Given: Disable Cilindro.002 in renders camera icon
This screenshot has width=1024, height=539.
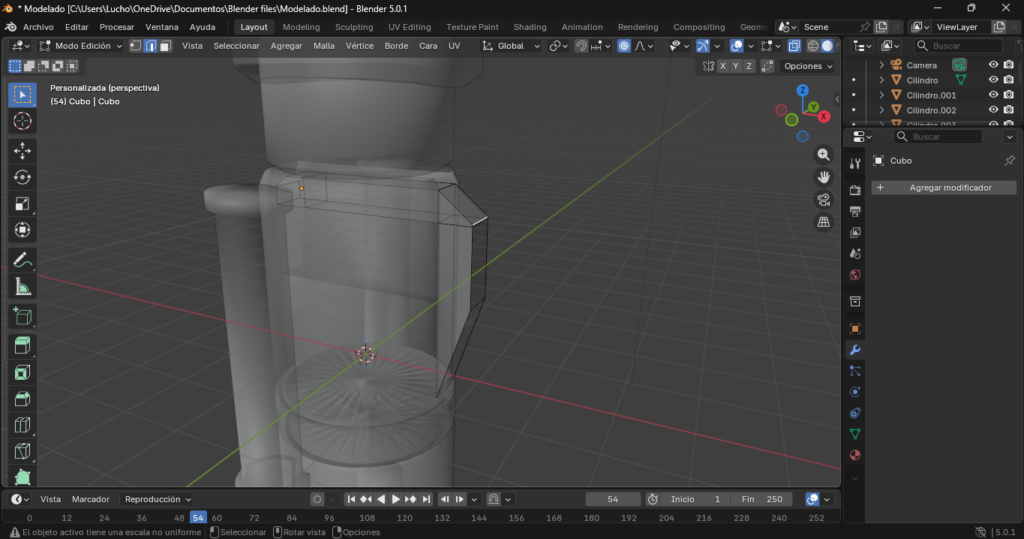Looking at the screenshot, I should coord(1009,110).
